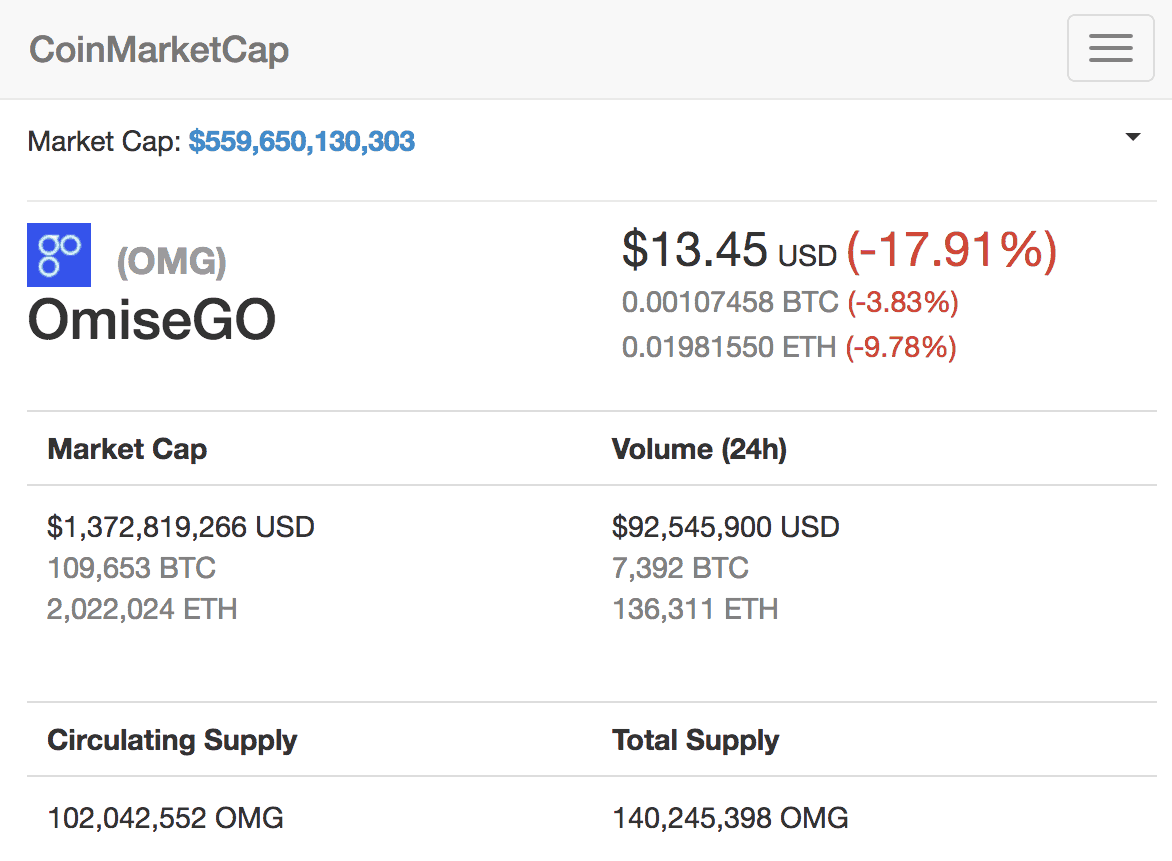Select volume $92,545,900 USD value

726,527
